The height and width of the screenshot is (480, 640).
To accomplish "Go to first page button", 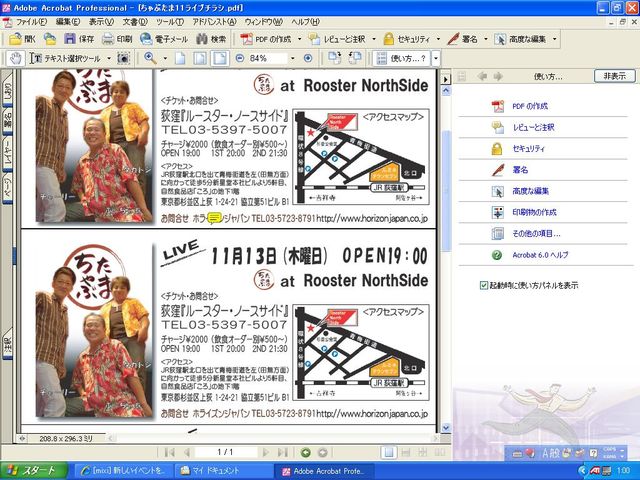I will tap(169, 452).
